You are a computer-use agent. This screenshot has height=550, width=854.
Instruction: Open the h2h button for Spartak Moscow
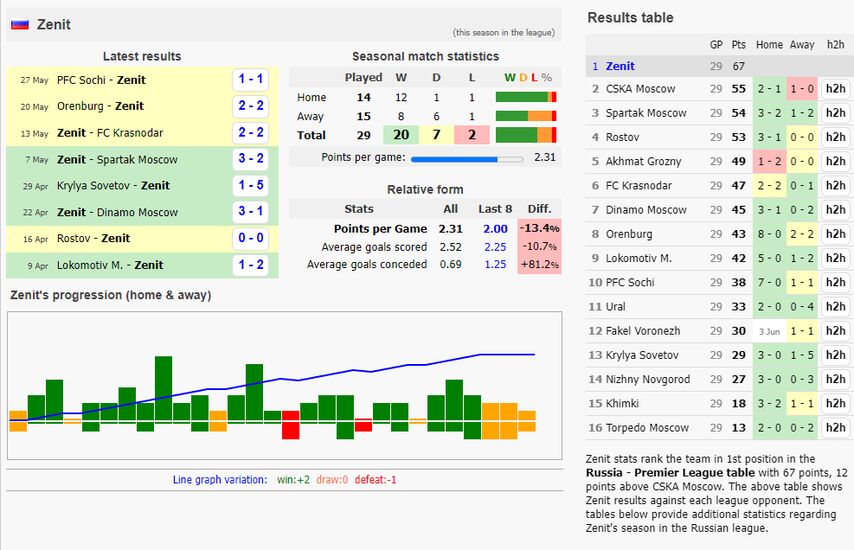point(835,113)
